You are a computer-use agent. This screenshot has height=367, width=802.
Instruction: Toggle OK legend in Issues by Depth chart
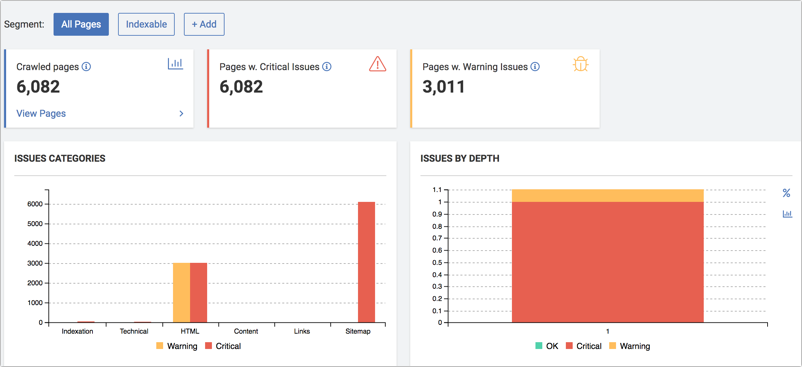point(547,346)
